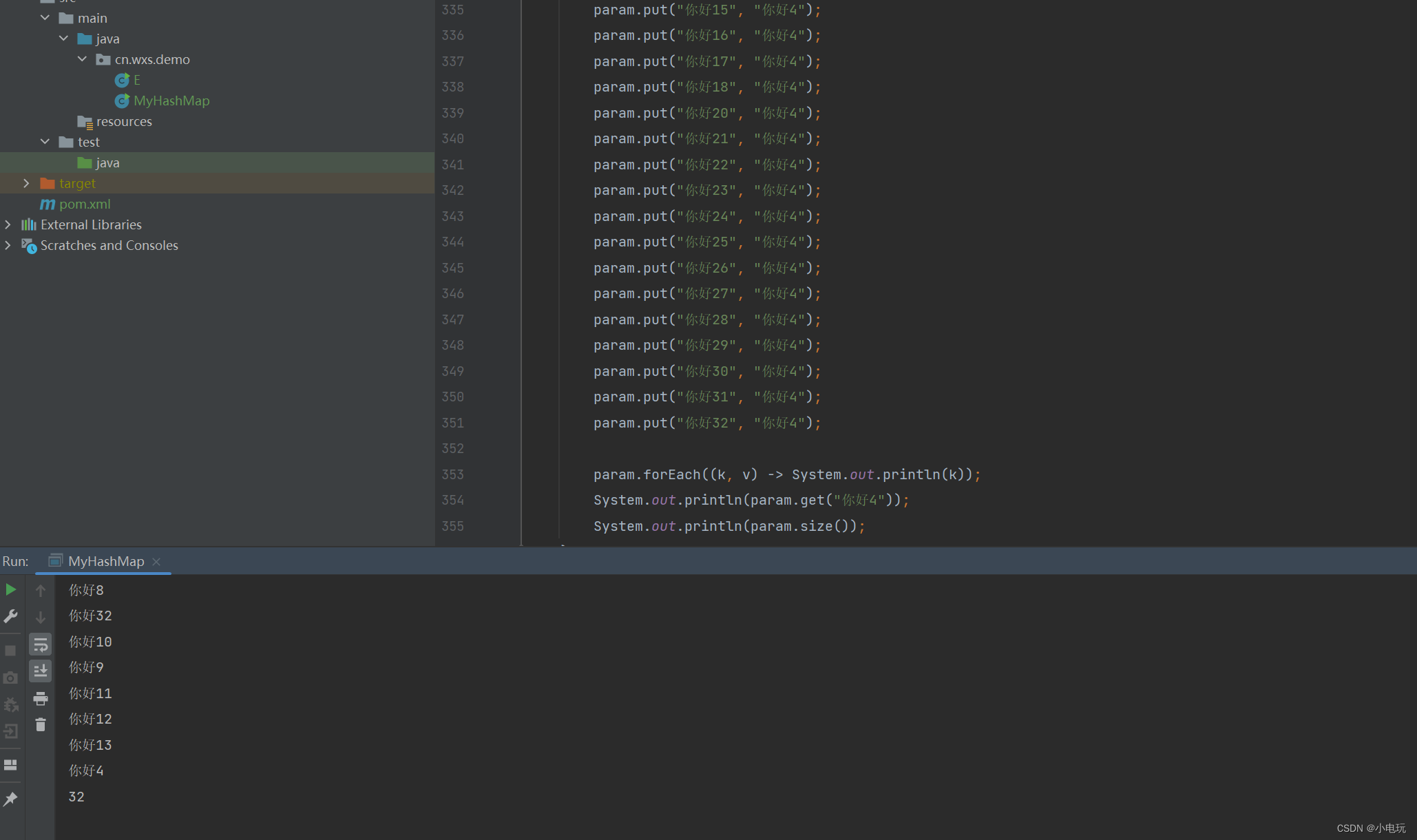Select the cn.wxs.demo package
The image size is (1417, 840).
pyautogui.click(x=152, y=59)
